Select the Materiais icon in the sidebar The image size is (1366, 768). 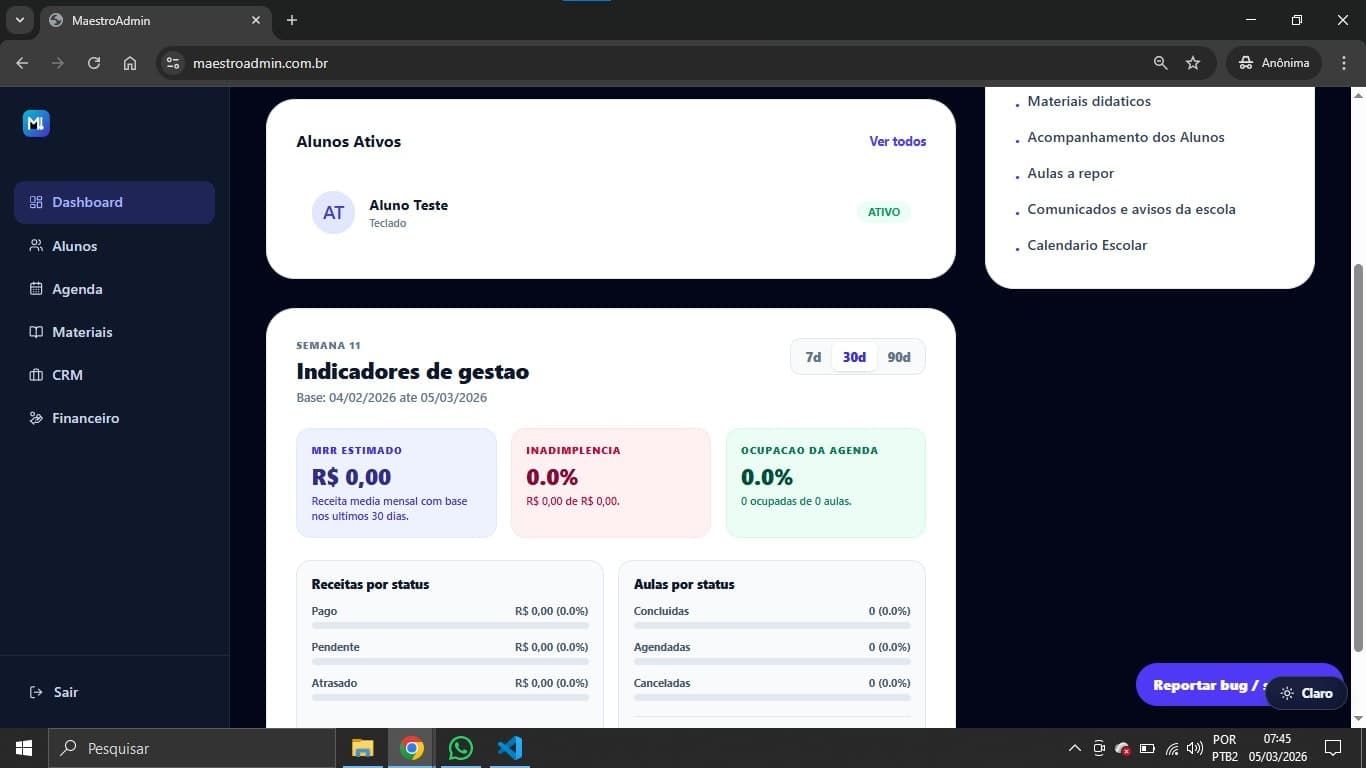(34, 331)
